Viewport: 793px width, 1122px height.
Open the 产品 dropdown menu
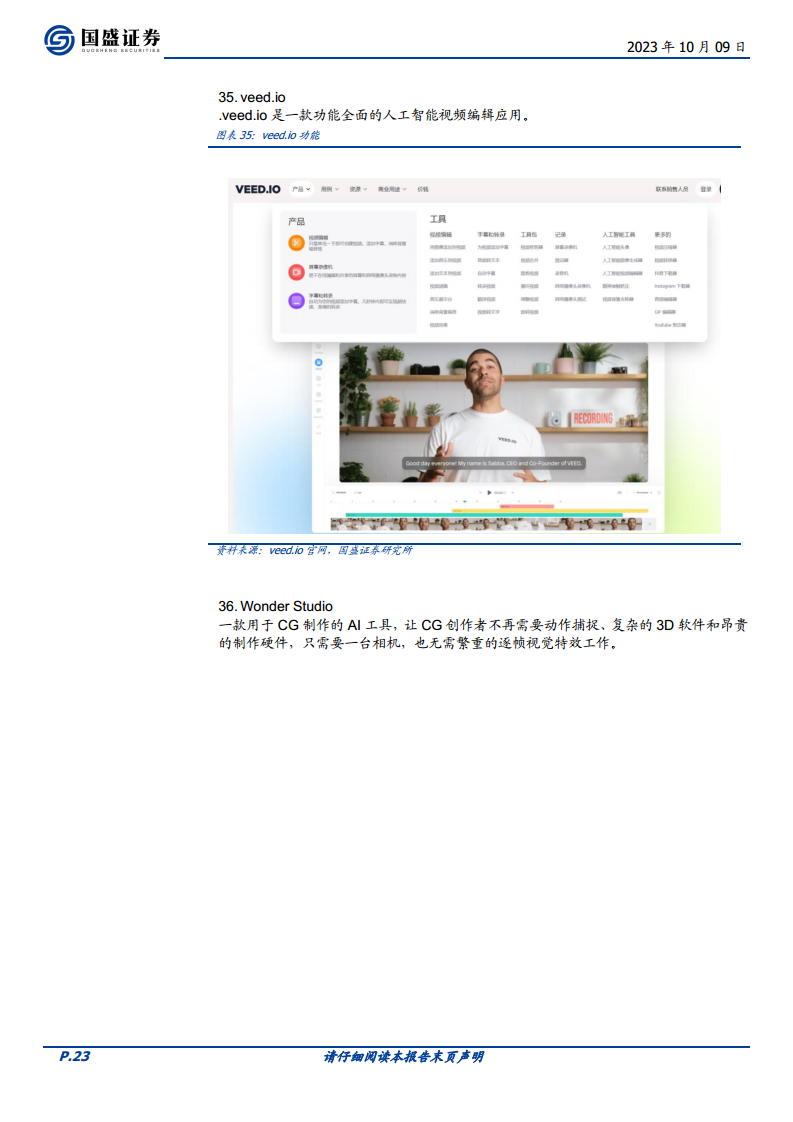(301, 190)
